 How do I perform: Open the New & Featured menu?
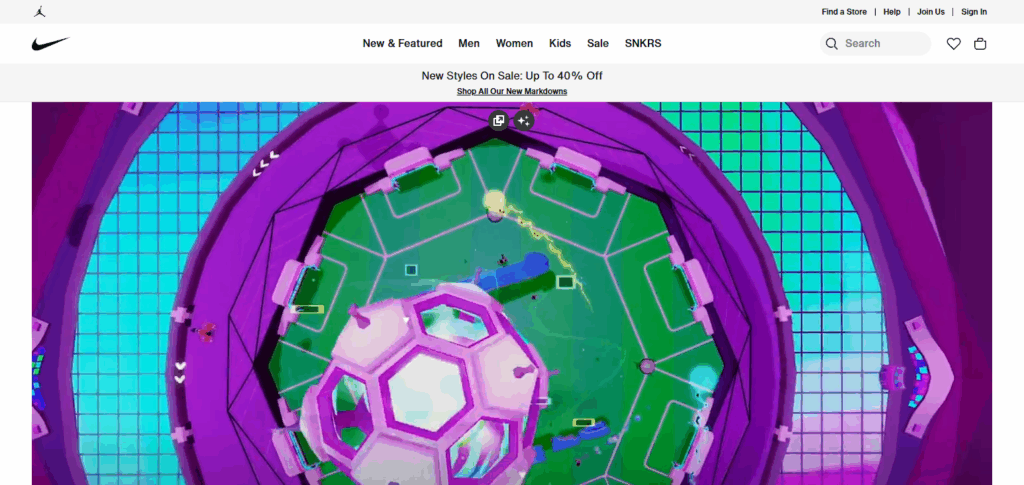(x=402, y=44)
